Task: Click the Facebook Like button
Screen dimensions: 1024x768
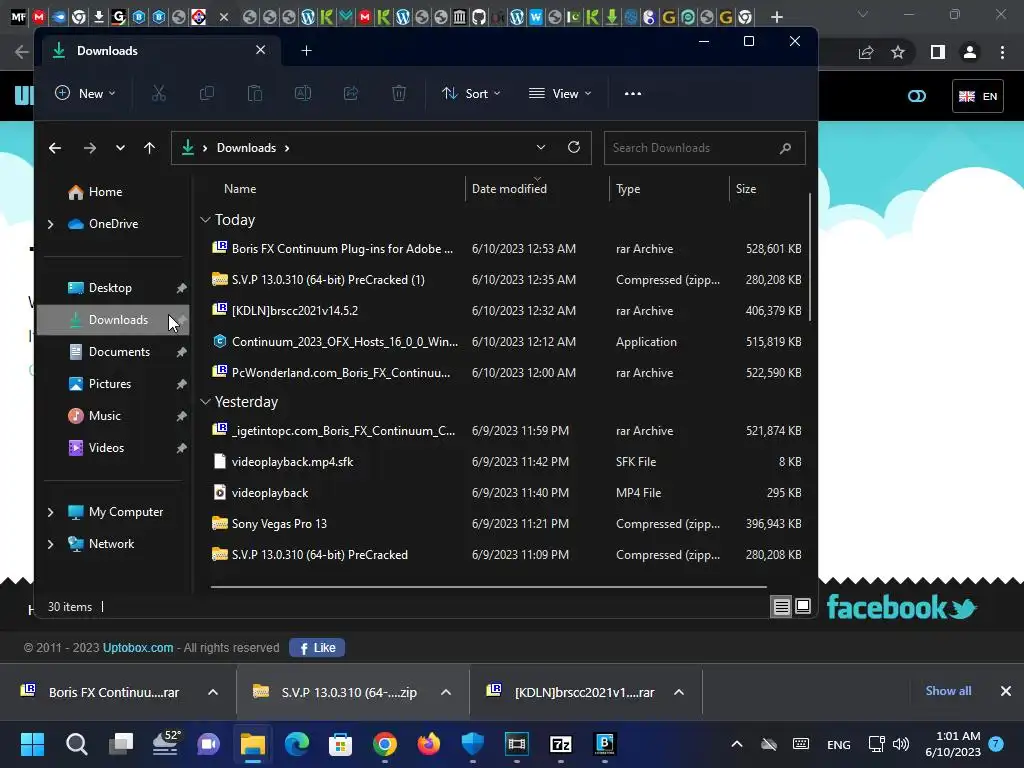Action: click(x=317, y=648)
